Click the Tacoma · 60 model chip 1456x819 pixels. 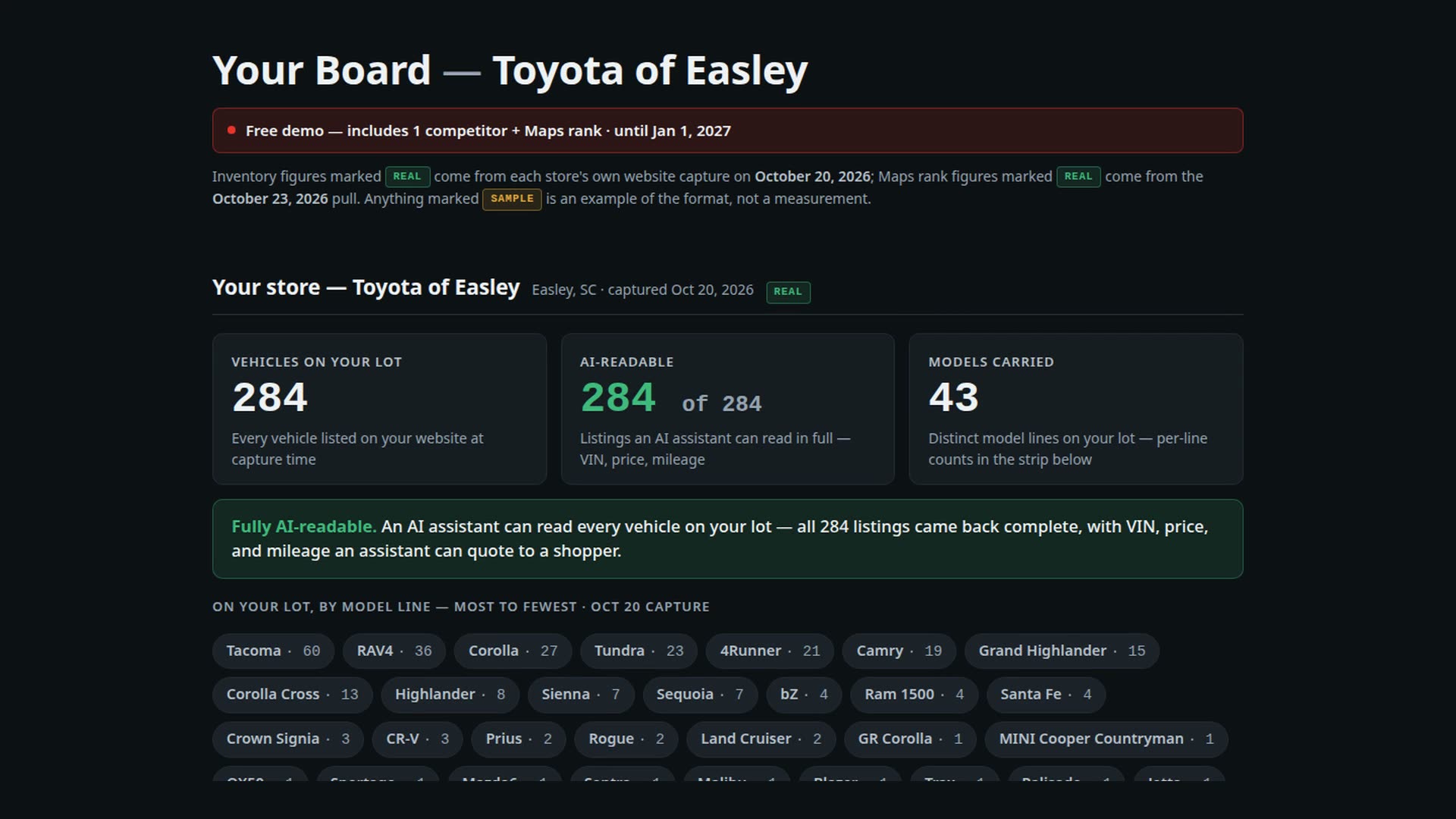point(273,651)
